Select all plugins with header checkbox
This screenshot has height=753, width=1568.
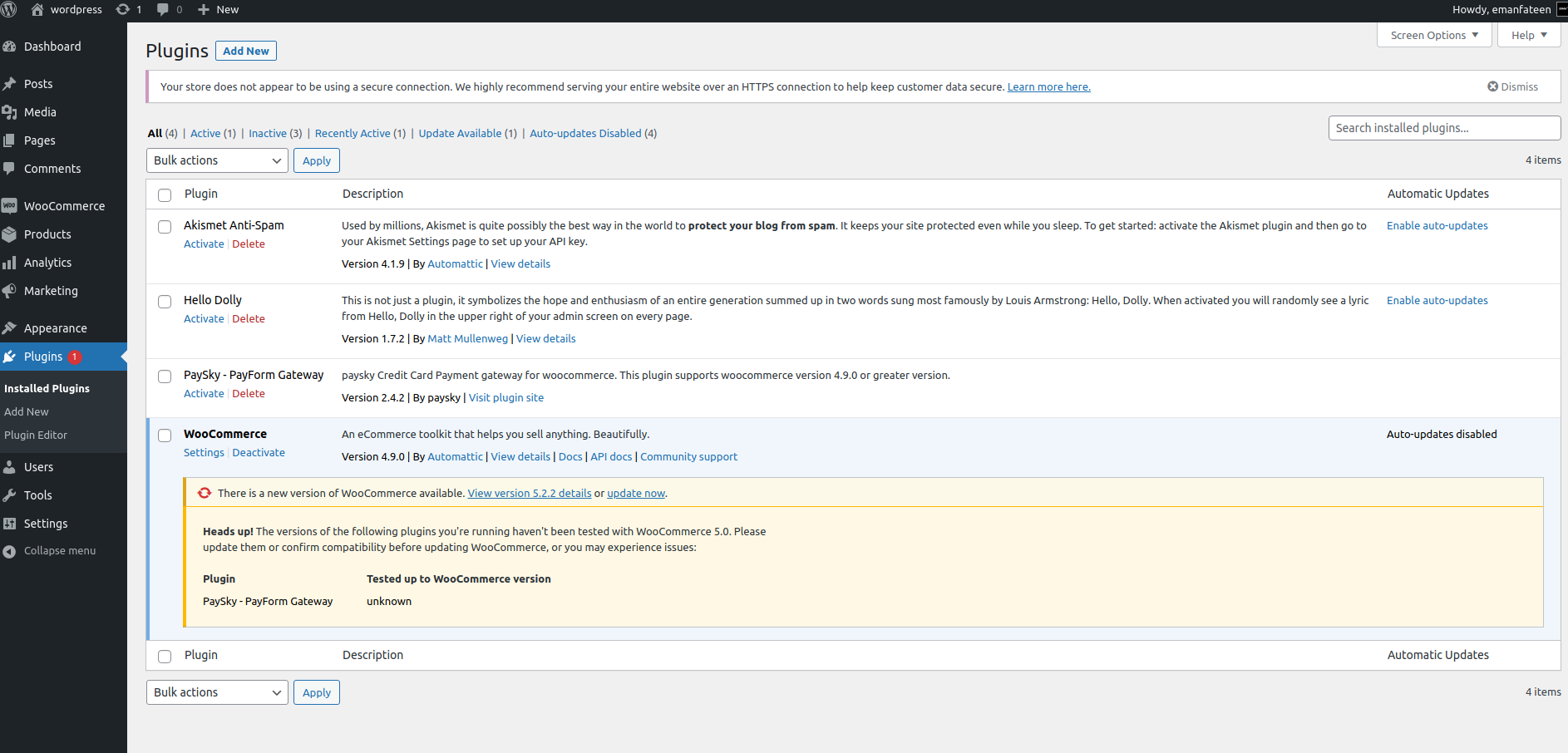point(165,194)
